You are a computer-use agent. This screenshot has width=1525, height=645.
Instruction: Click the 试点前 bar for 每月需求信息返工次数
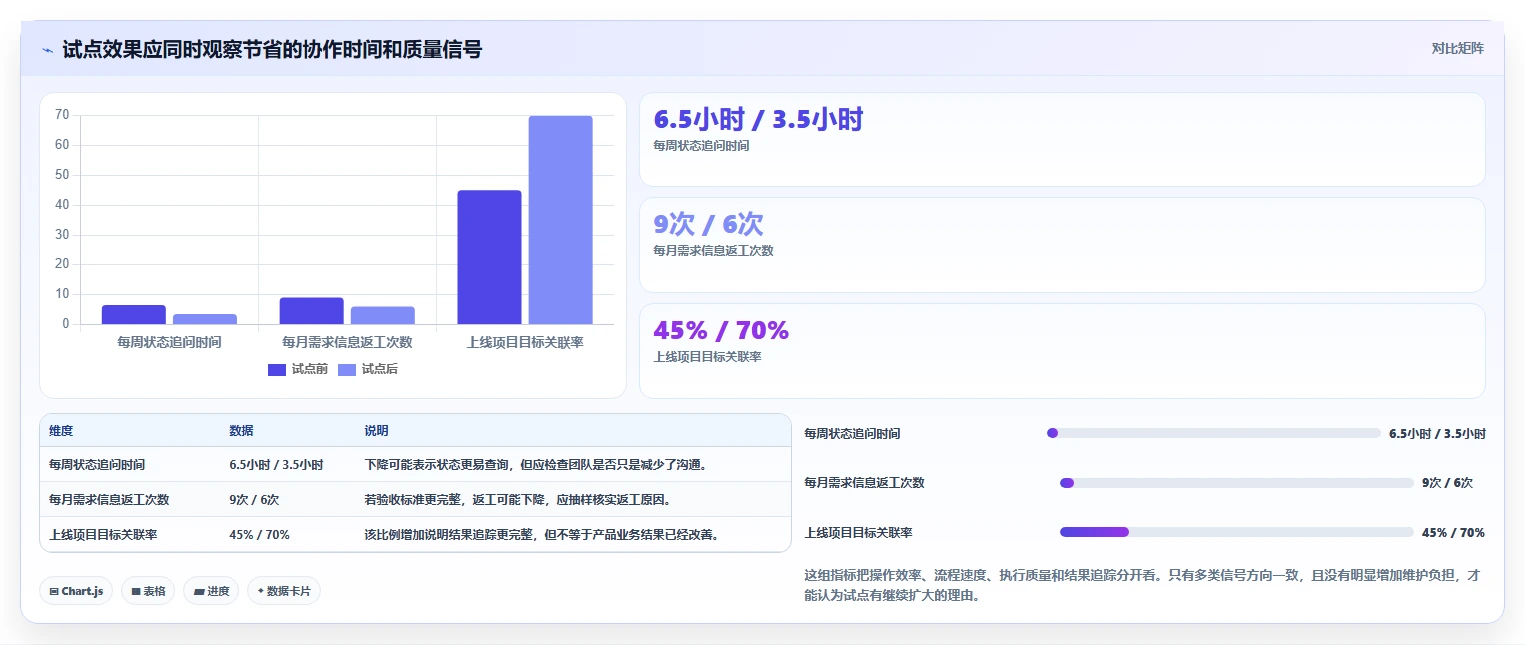tap(312, 311)
